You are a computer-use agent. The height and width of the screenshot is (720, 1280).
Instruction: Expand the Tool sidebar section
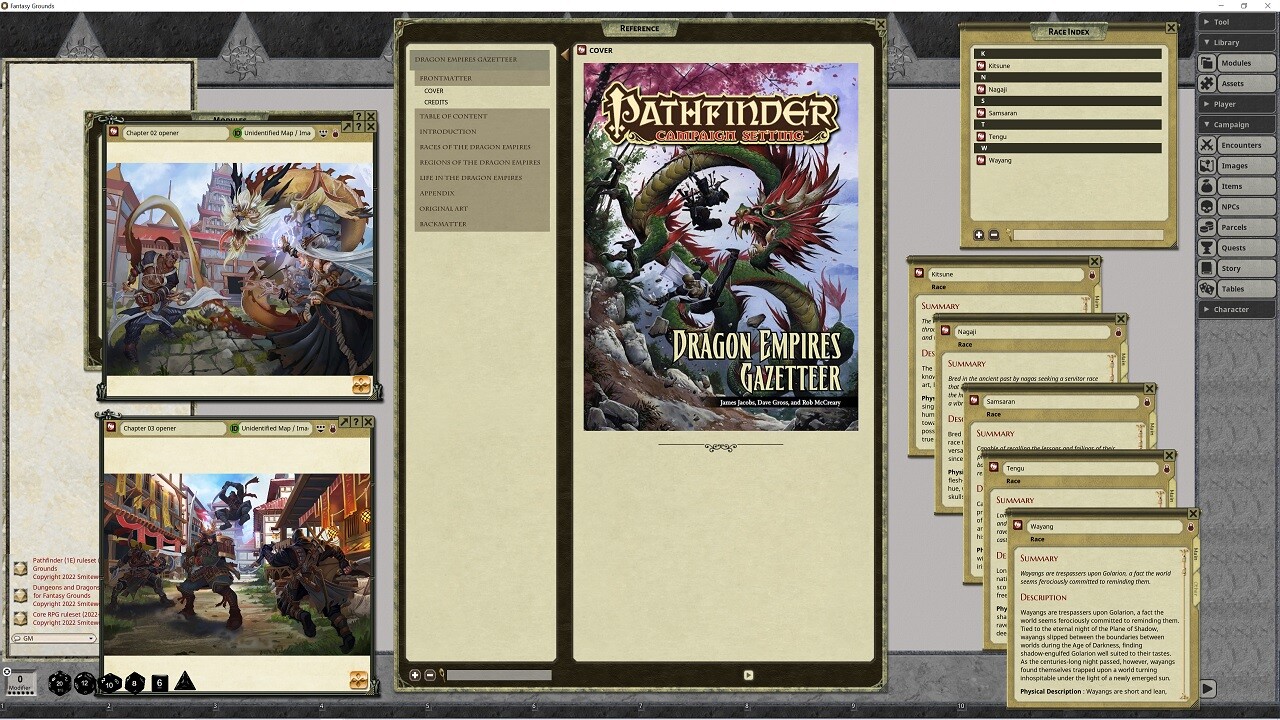(1236, 22)
